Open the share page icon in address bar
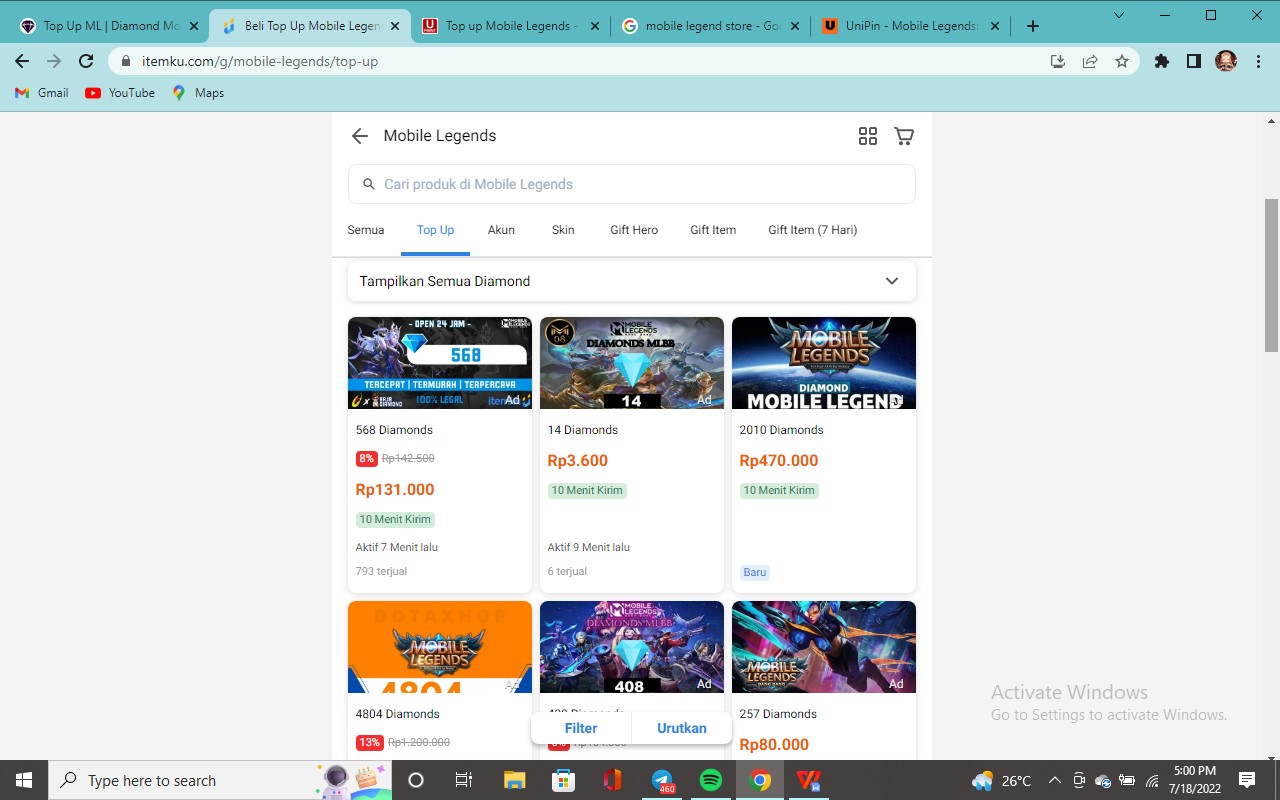Viewport: 1280px width, 800px height. pos(1090,61)
